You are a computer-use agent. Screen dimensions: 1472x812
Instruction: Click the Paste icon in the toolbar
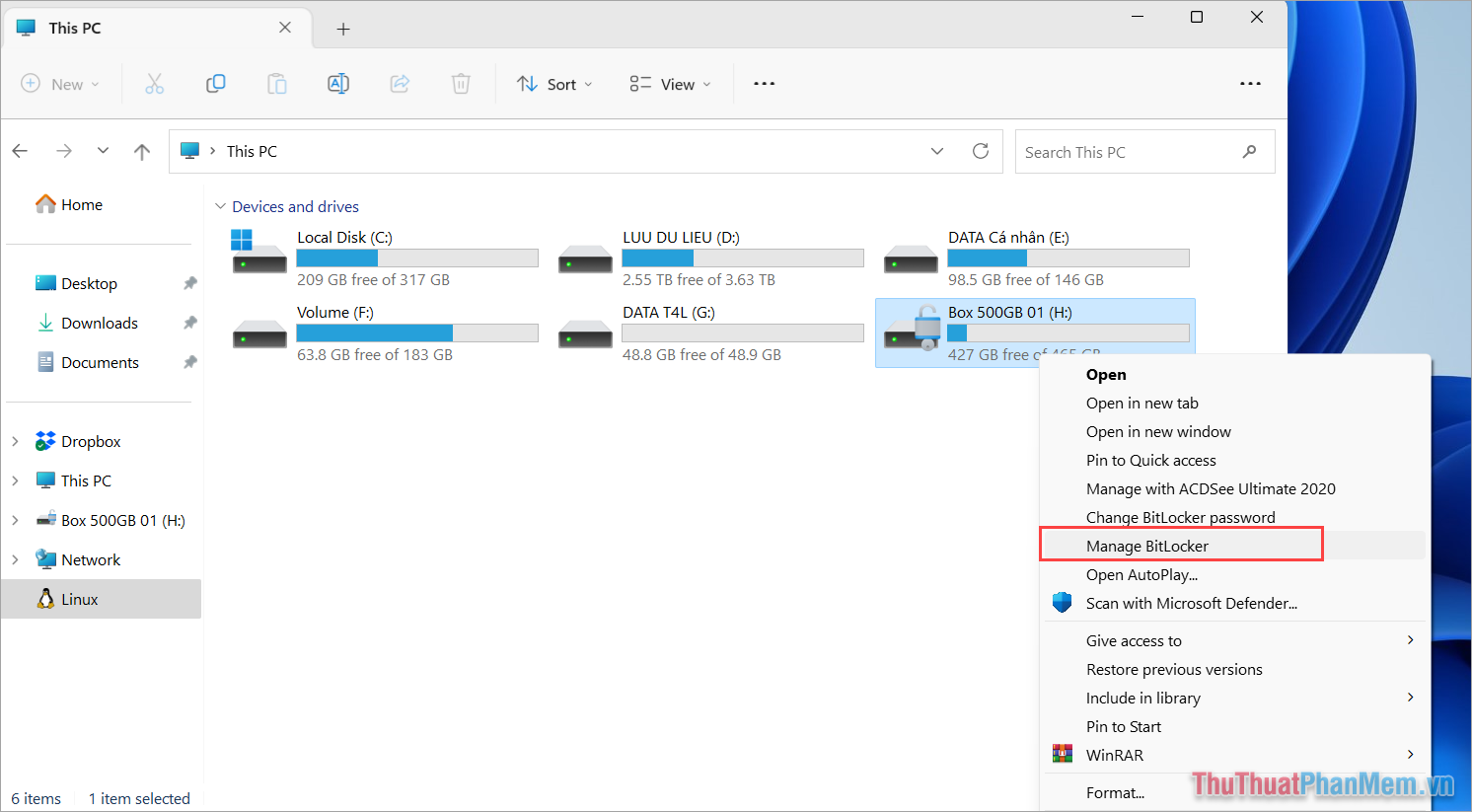click(x=276, y=84)
